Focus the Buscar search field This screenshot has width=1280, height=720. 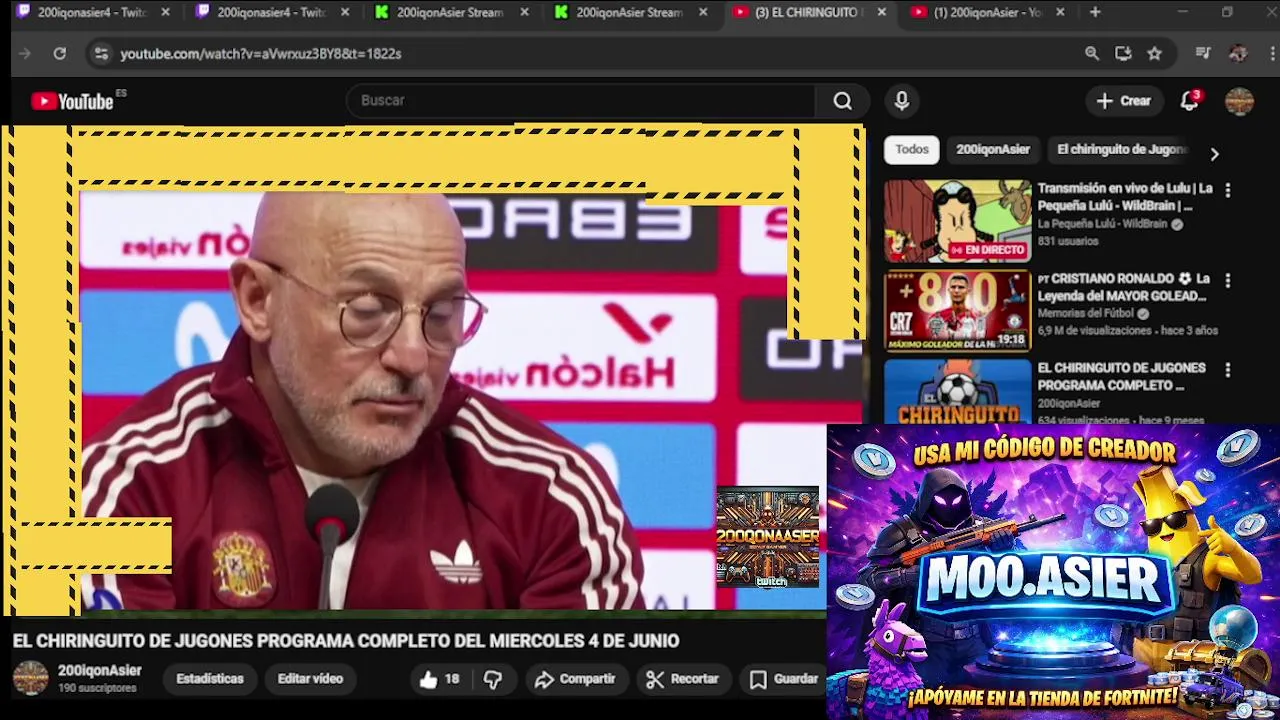click(580, 100)
